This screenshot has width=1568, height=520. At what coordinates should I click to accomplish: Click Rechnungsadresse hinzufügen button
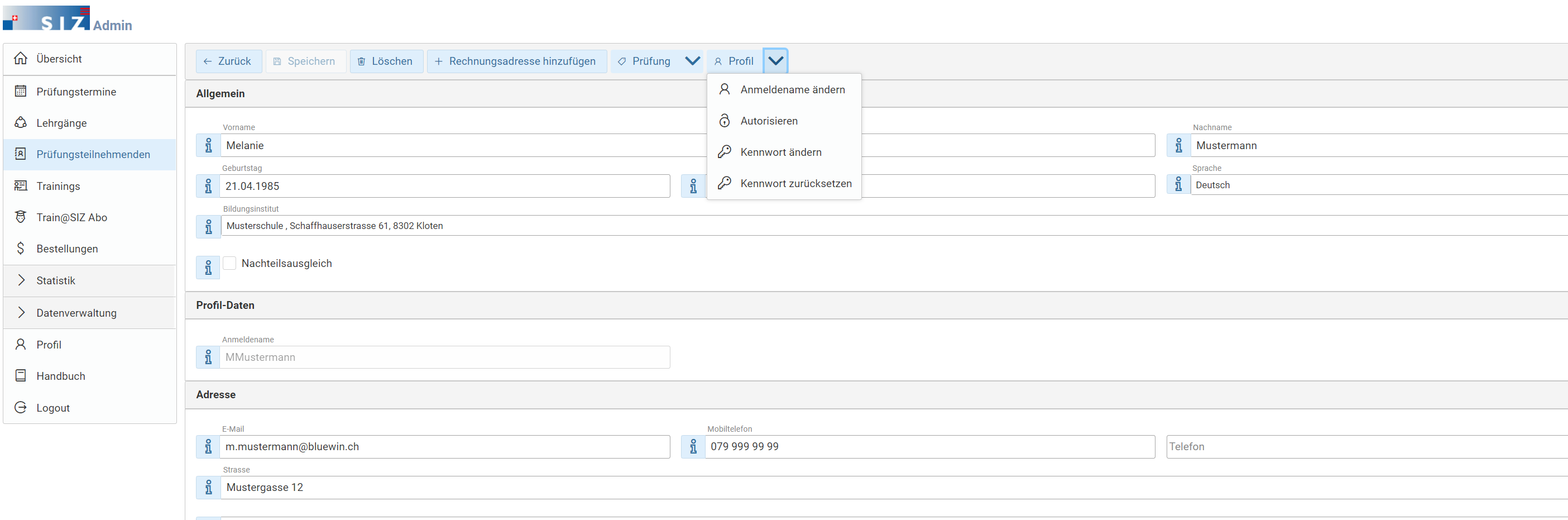(517, 61)
